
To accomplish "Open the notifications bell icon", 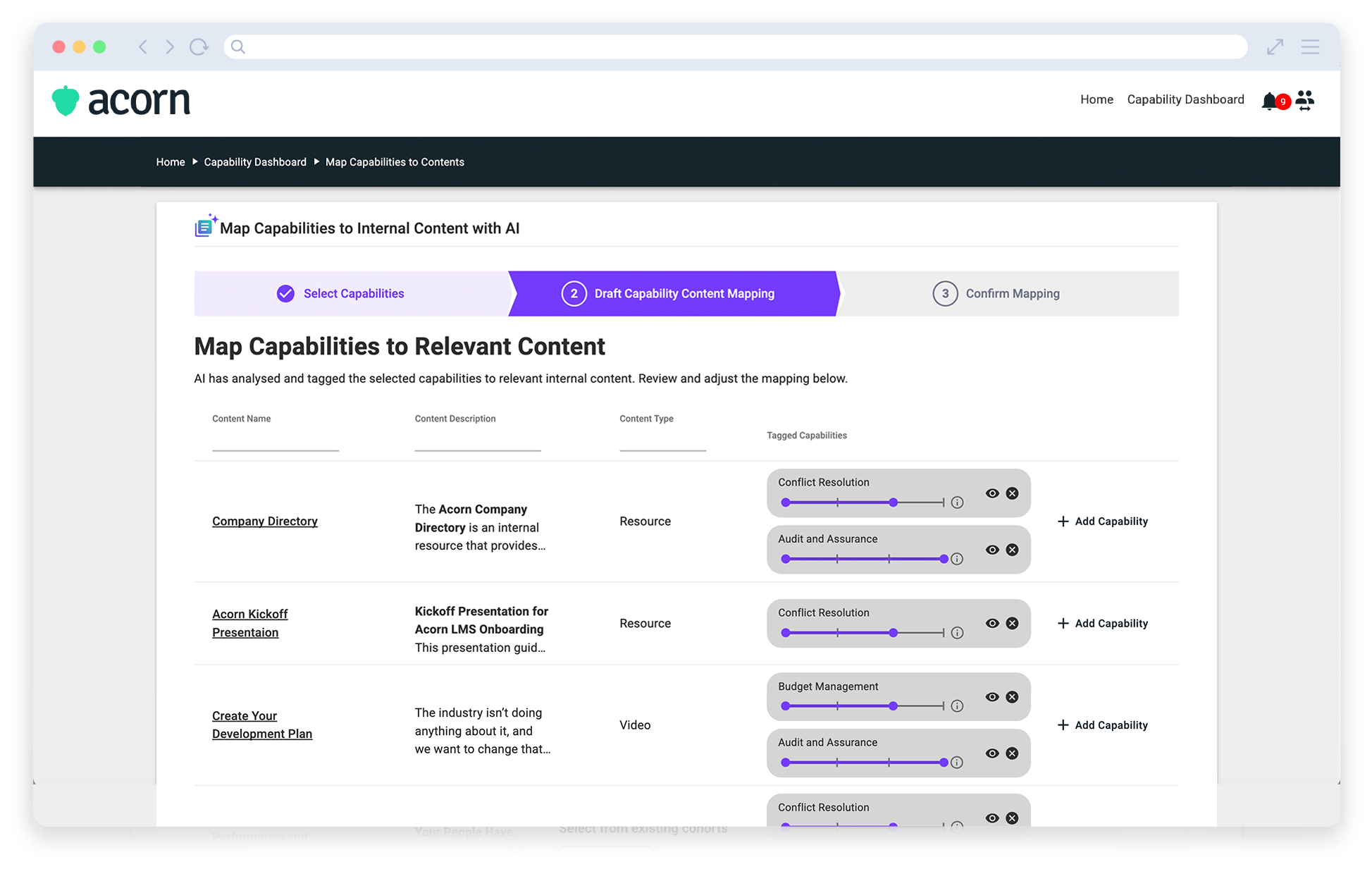I will pyautogui.click(x=1269, y=101).
